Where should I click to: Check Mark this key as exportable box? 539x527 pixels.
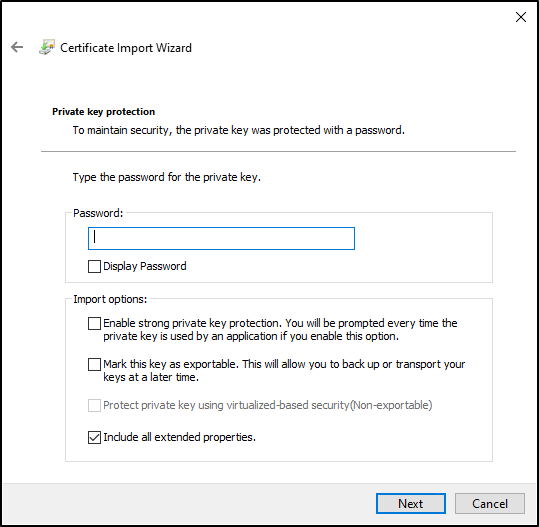(x=94, y=364)
